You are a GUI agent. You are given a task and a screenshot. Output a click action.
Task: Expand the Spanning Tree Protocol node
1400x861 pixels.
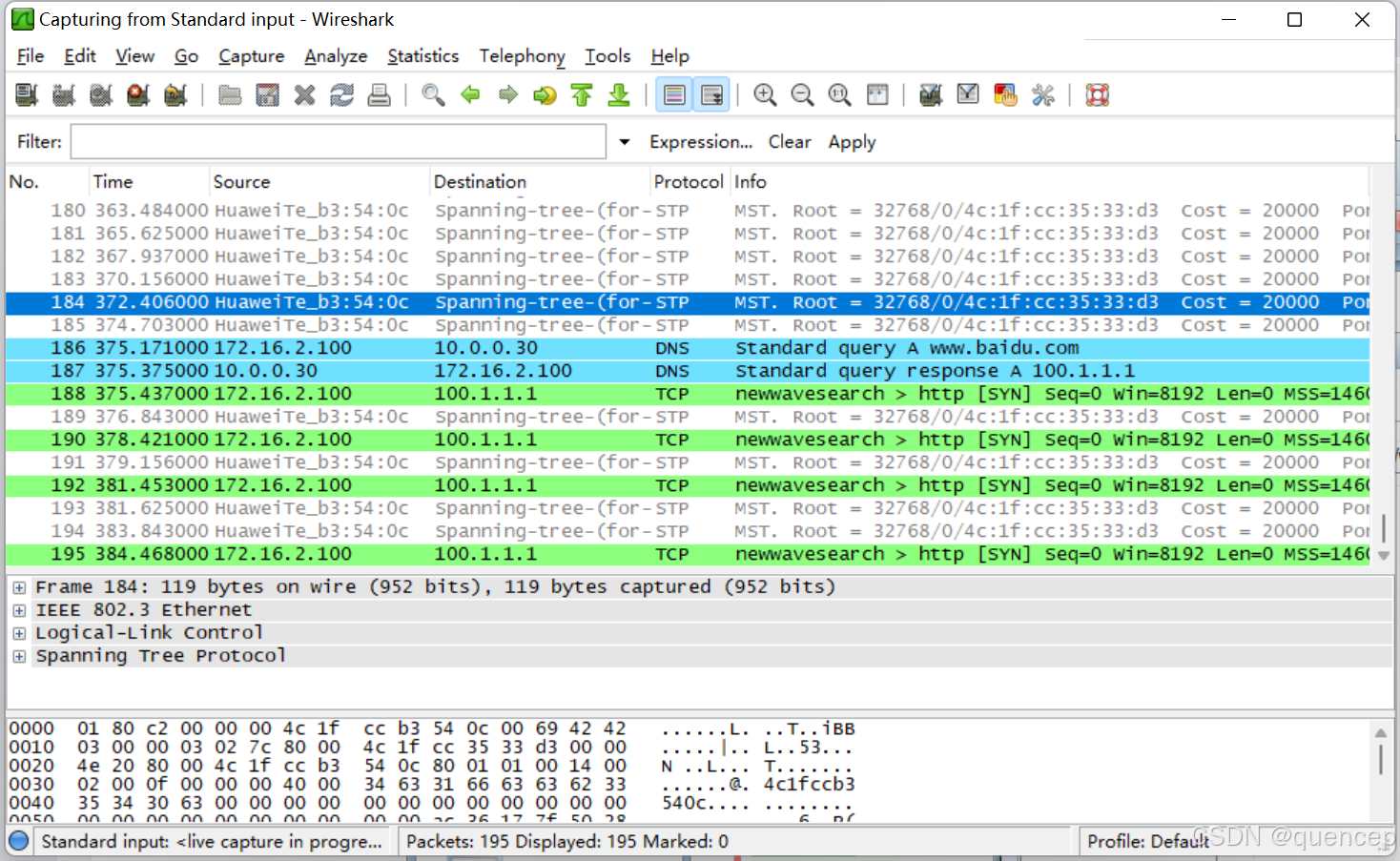[19, 656]
